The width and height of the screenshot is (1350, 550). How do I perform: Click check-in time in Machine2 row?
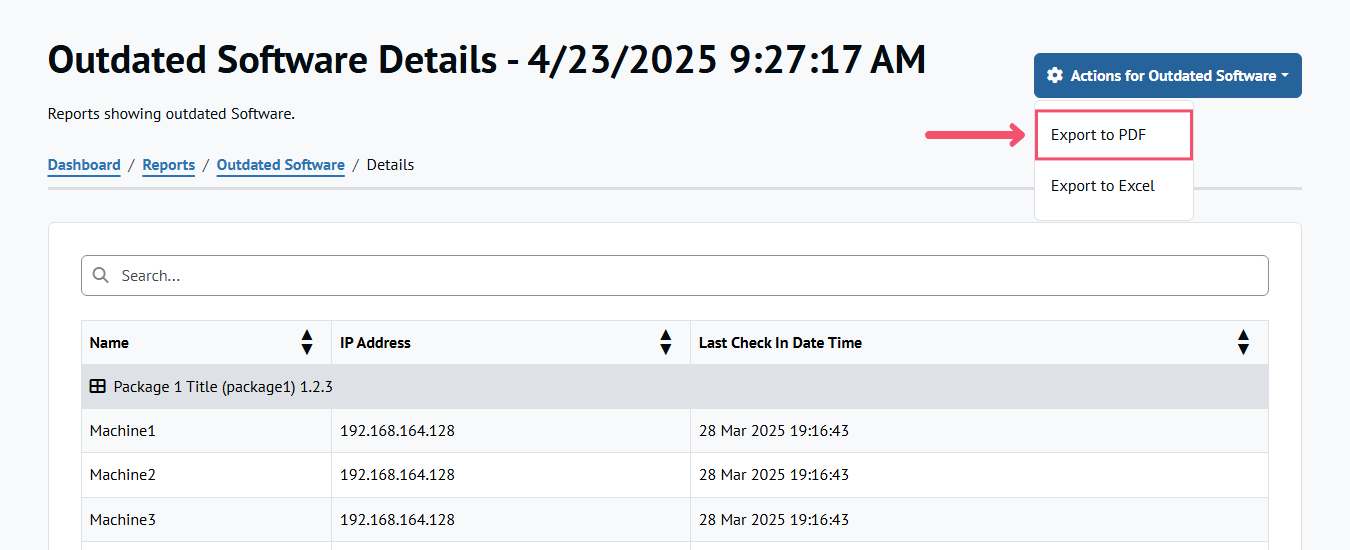[x=774, y=475]
